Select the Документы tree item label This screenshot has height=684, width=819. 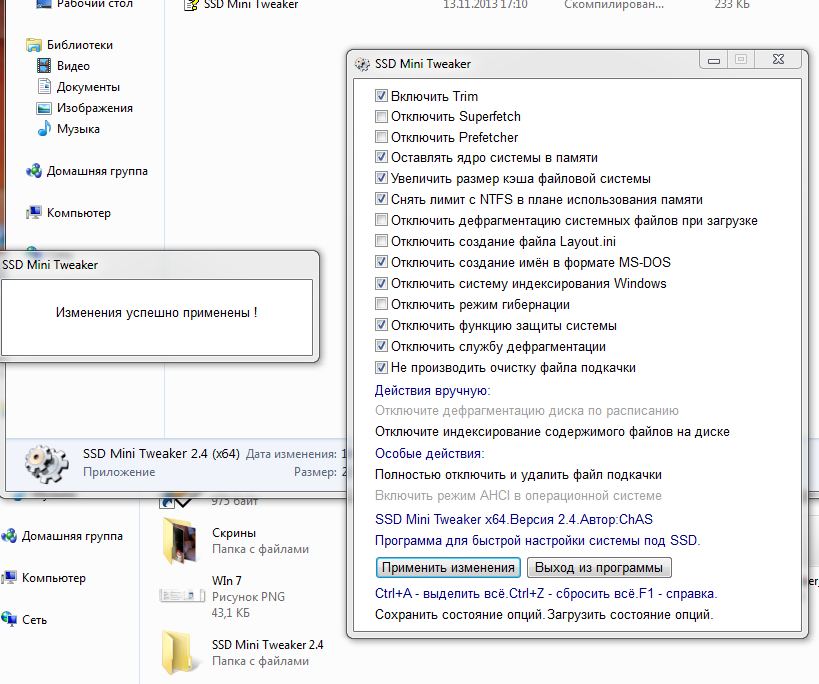click(x=88, y=87)
